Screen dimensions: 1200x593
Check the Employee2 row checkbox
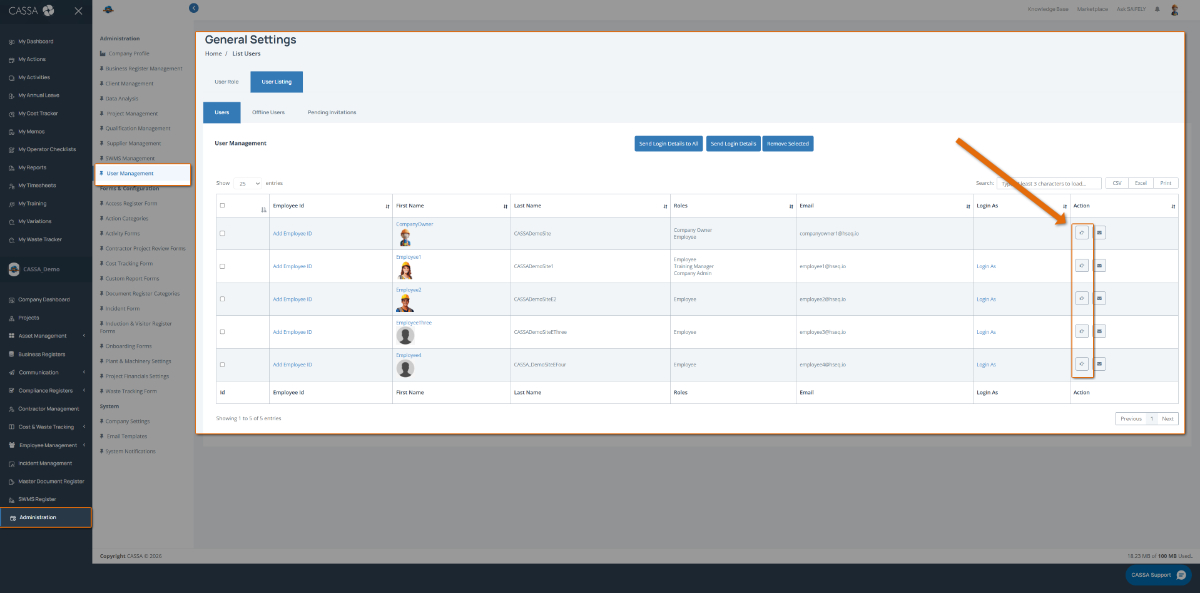[x=222, y=299]
